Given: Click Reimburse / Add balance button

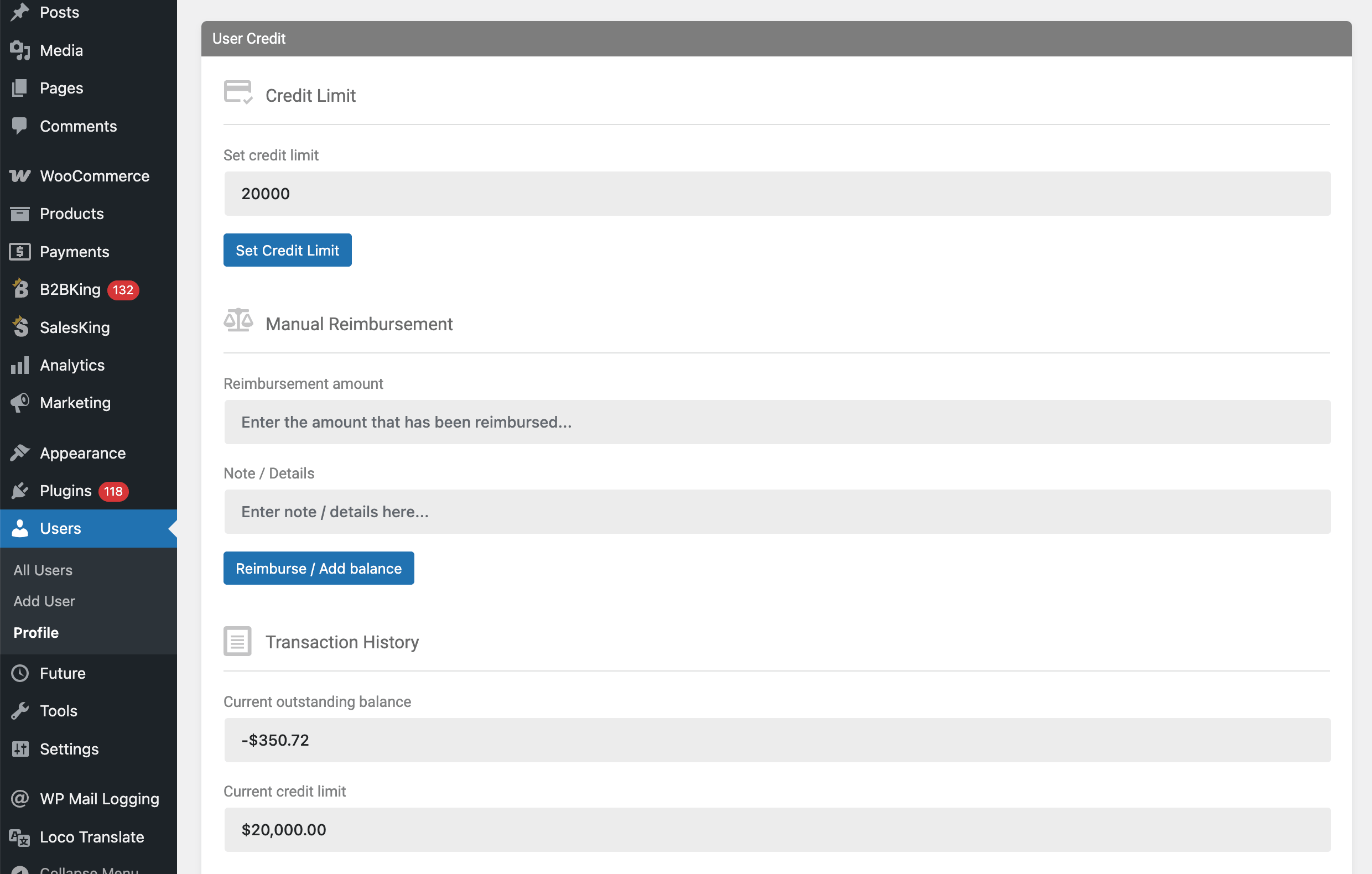Looking at the screenshot, I should 319,568.
